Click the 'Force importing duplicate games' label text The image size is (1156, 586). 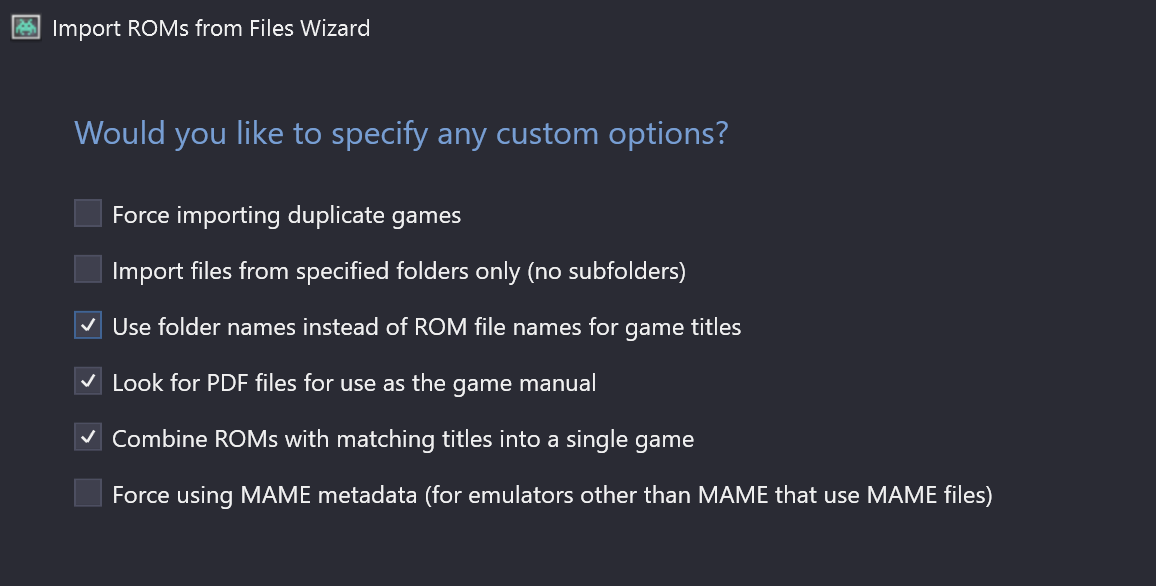click(x=287, y=215)
